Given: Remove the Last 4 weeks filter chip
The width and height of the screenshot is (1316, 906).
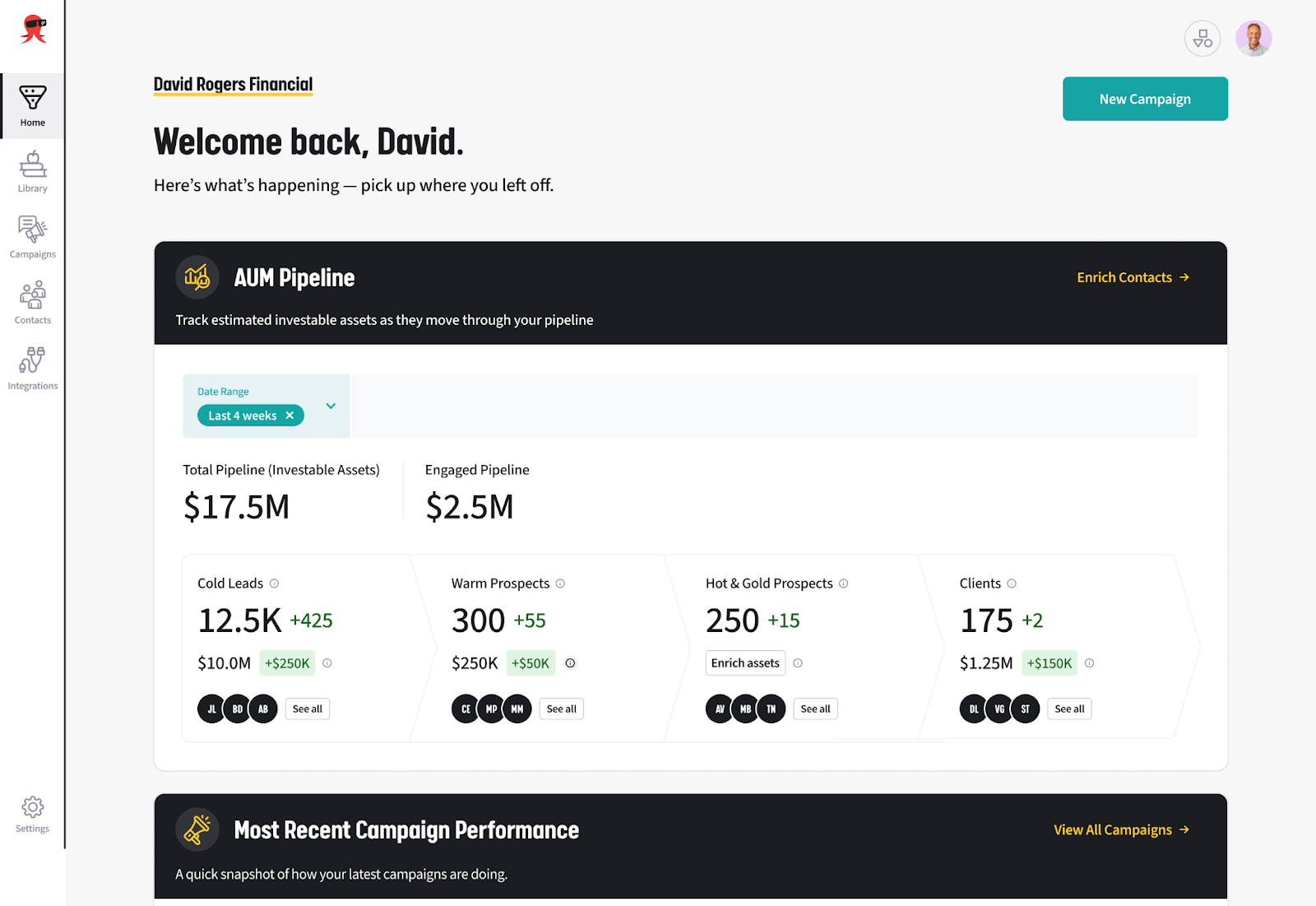Looking at the screenshot, I should coord(290,416).
